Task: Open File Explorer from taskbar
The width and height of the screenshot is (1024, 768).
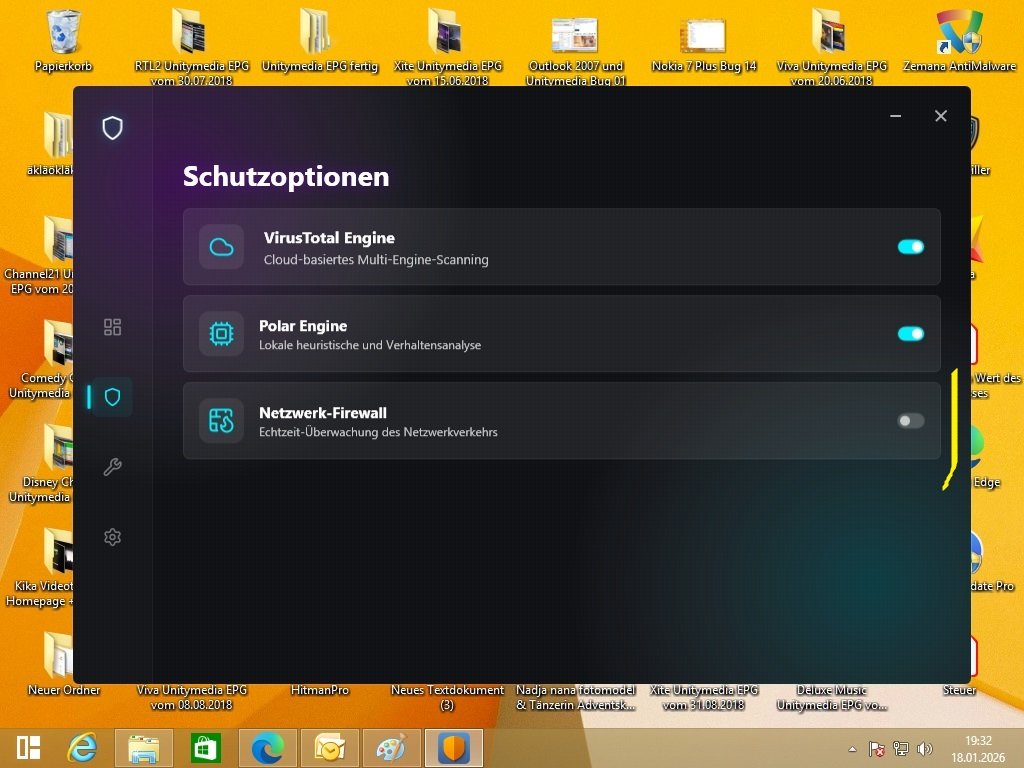Action: pyautogui.click(x=144, y=748)
